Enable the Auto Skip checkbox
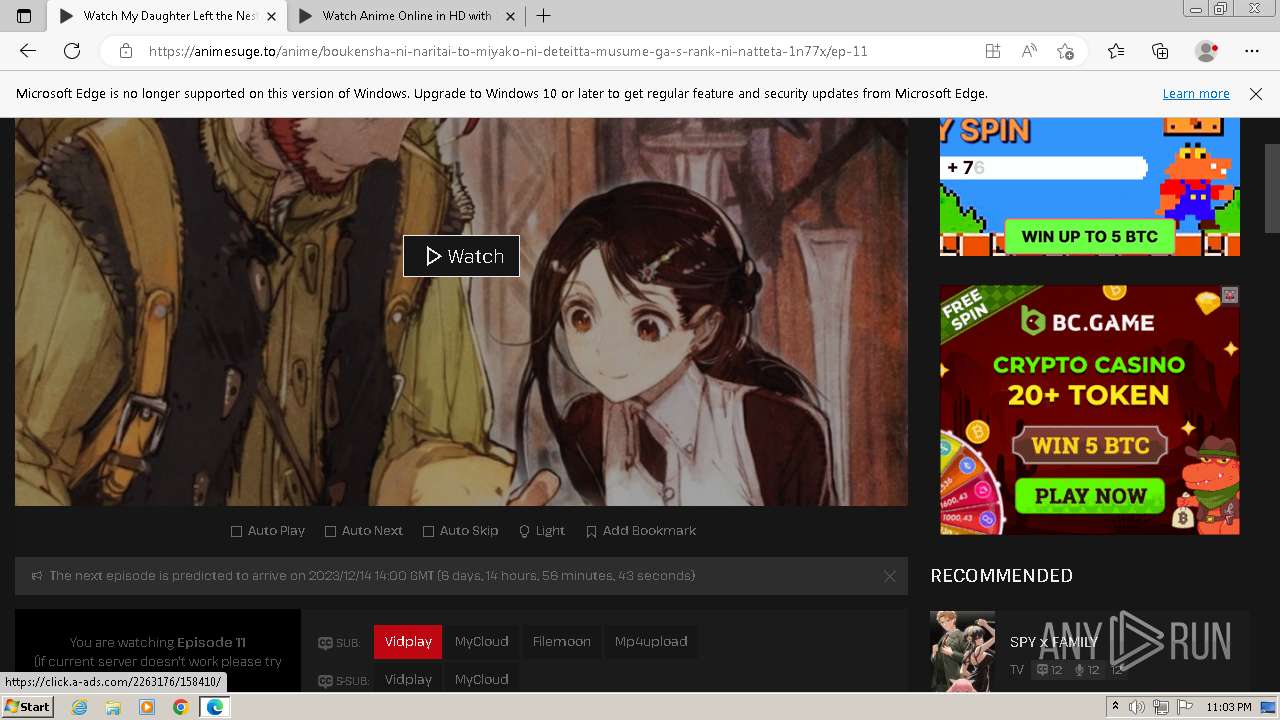Viewport: 1280px width, 720px height. [460, 531]
